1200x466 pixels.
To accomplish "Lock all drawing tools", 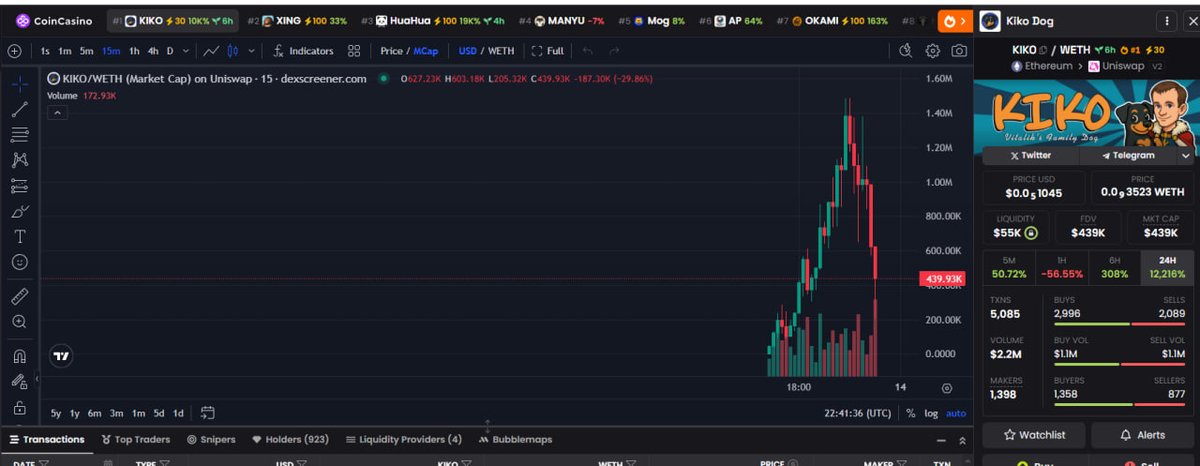I will [x=19, y=407].
